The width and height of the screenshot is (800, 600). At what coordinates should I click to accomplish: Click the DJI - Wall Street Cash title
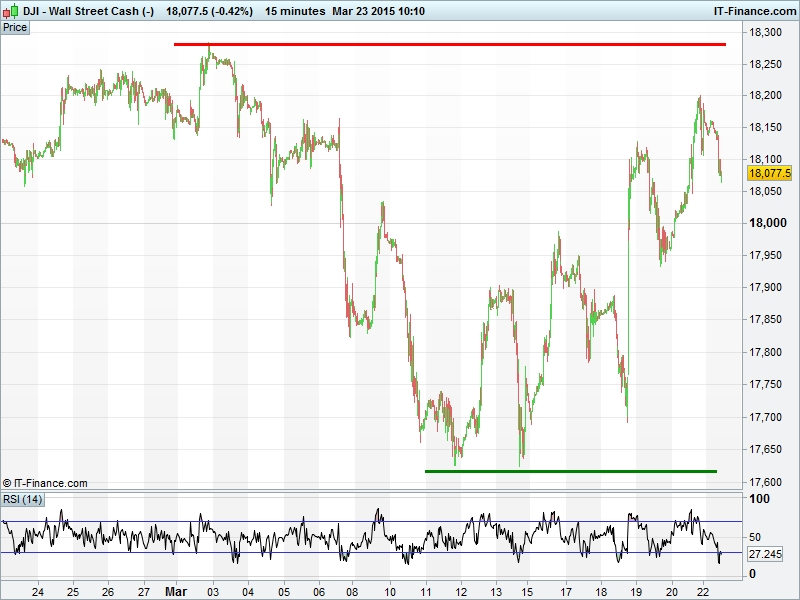point(79,11)
